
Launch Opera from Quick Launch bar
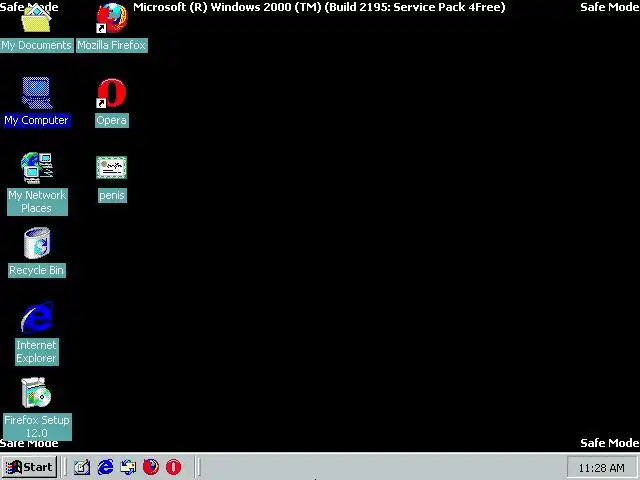point(173,467)
